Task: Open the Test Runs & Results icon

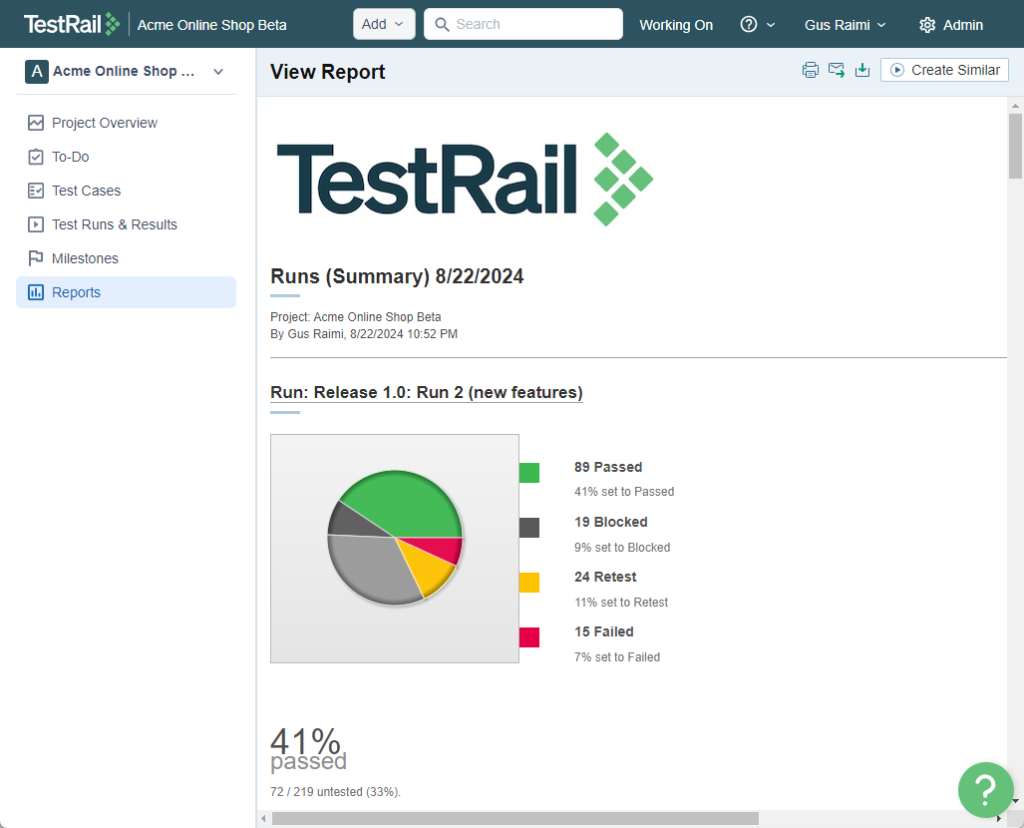Action: 35,224
